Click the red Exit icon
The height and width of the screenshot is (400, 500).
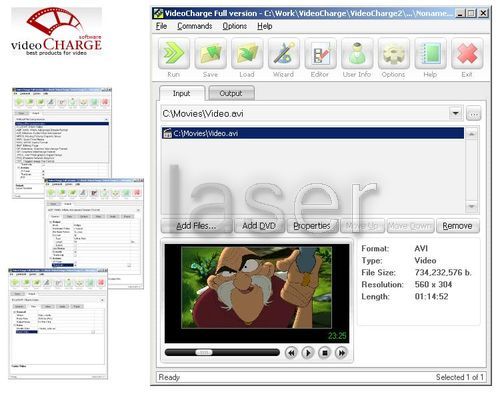[467, 53]
